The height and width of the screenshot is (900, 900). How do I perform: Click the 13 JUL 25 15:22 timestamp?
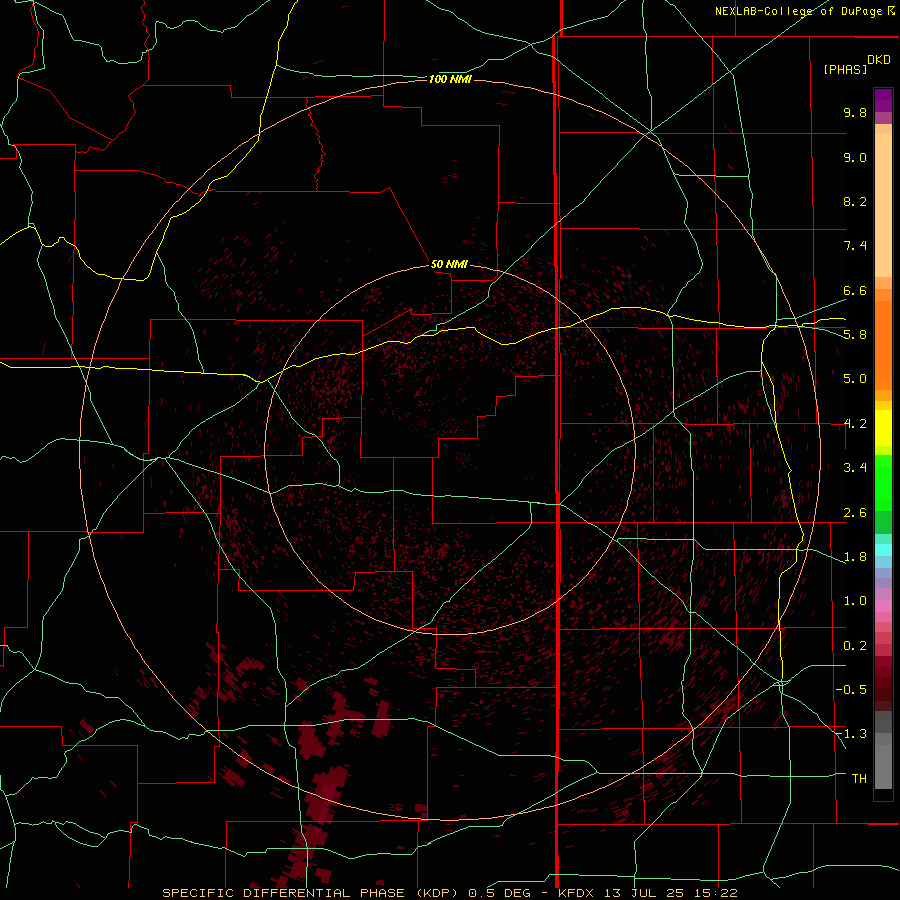coord(669,893)
